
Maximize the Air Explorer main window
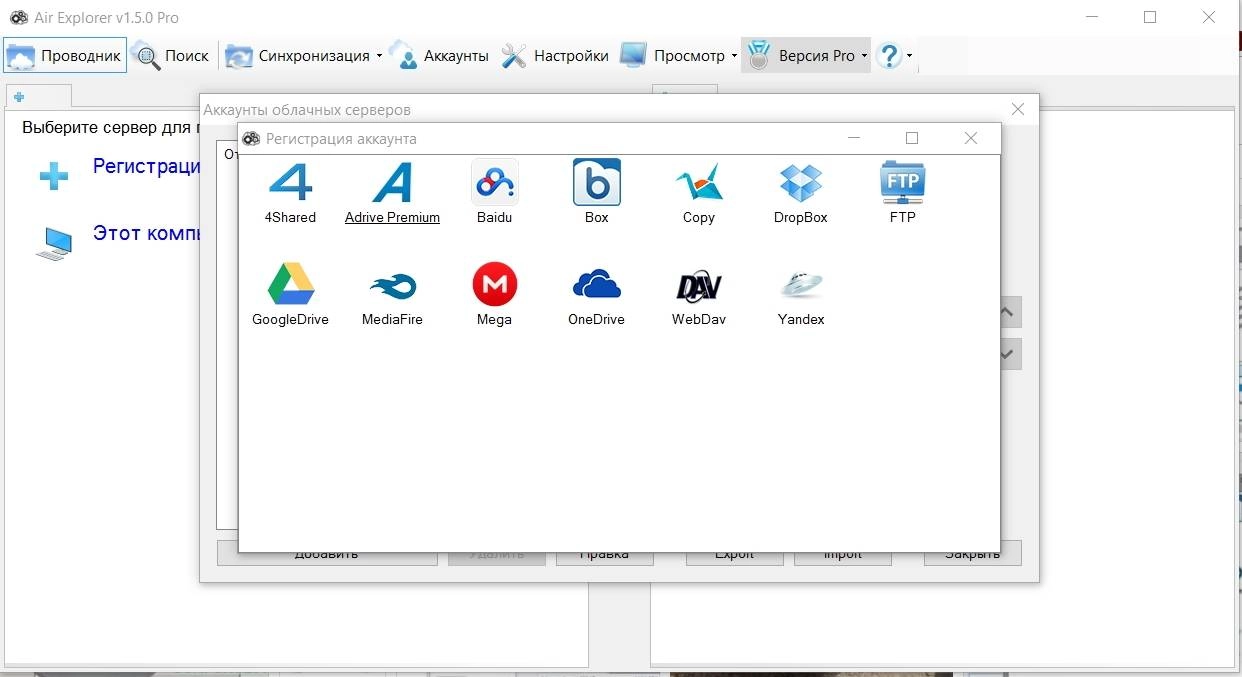pos(1150,17)
